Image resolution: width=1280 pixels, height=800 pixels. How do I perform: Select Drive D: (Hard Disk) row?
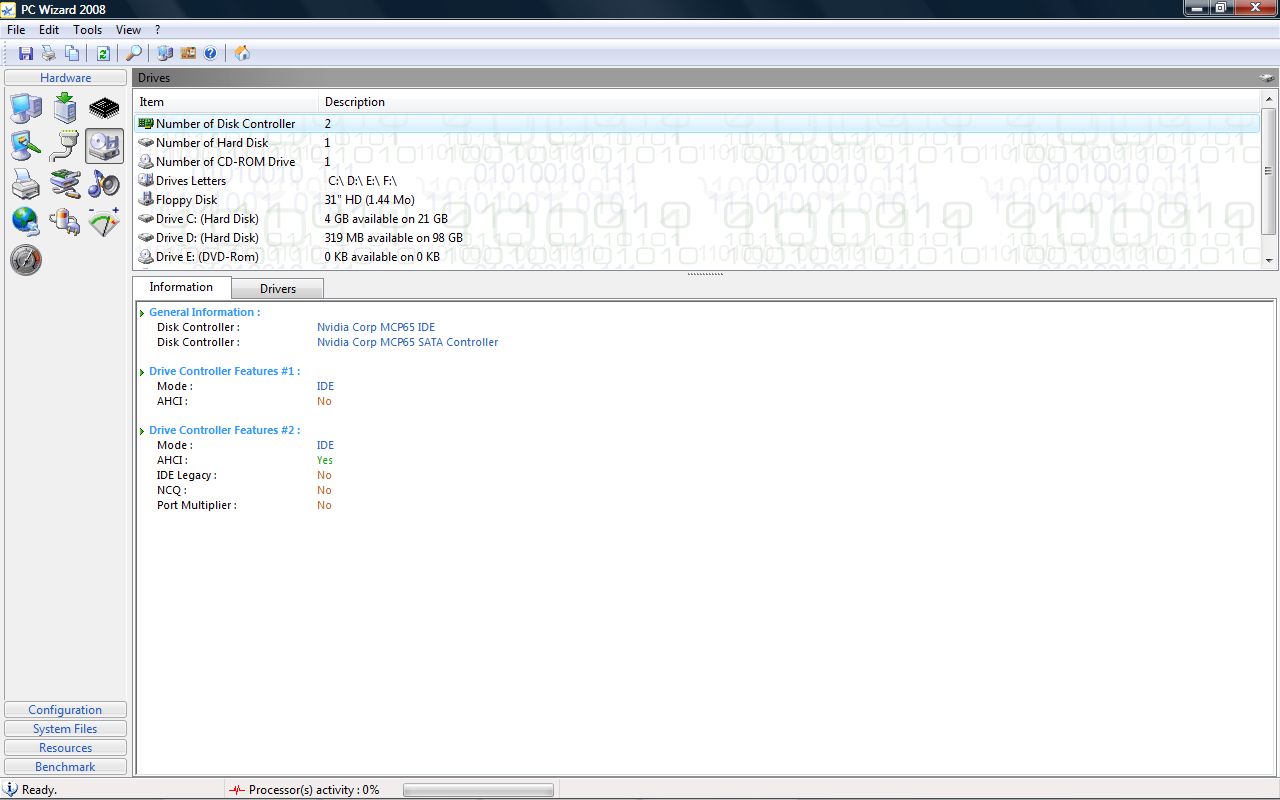pyautogui.click(x=697, y=238)
